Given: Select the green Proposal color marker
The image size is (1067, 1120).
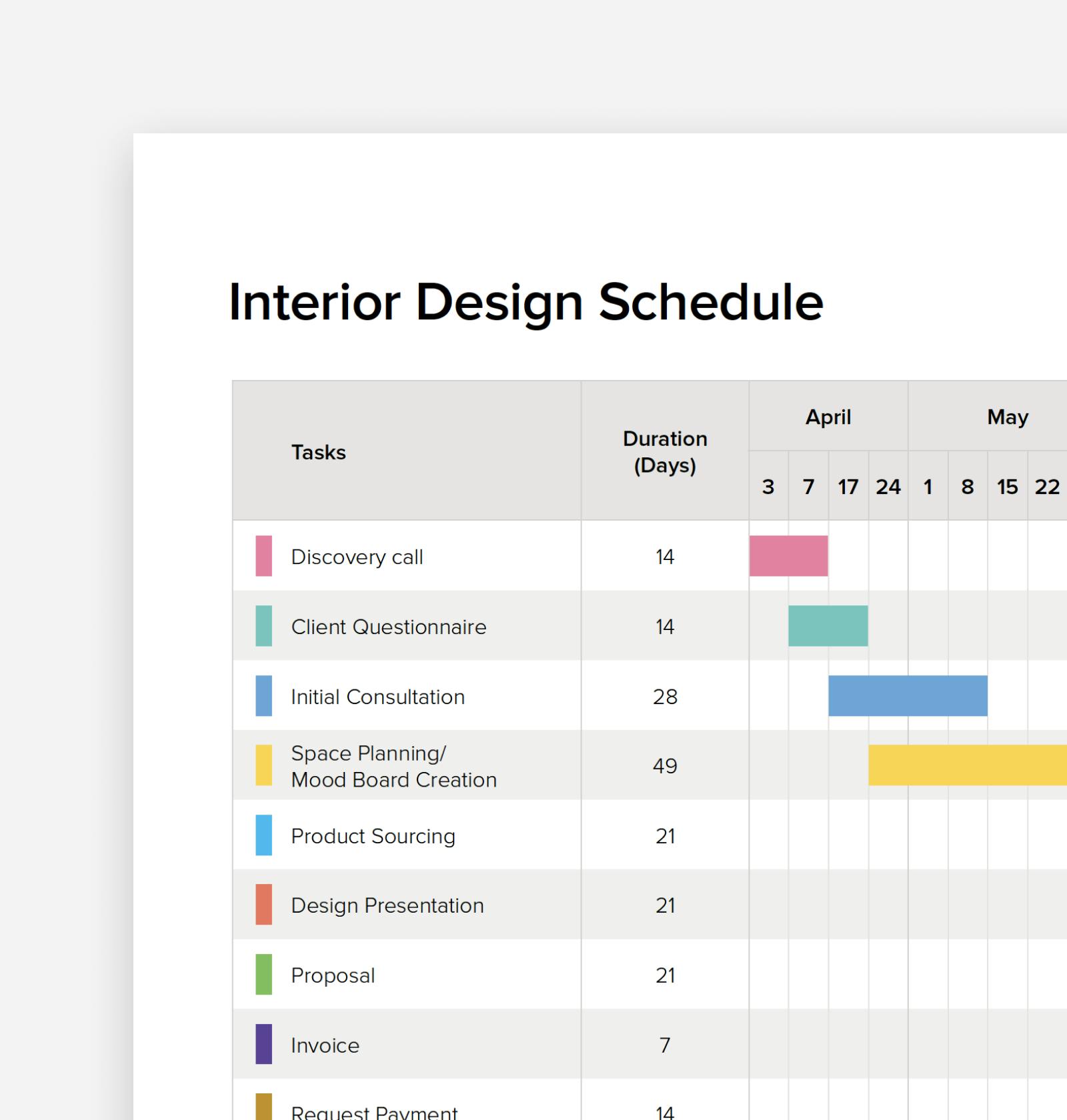Looking at the screenshot, I should tap(263, 975).
